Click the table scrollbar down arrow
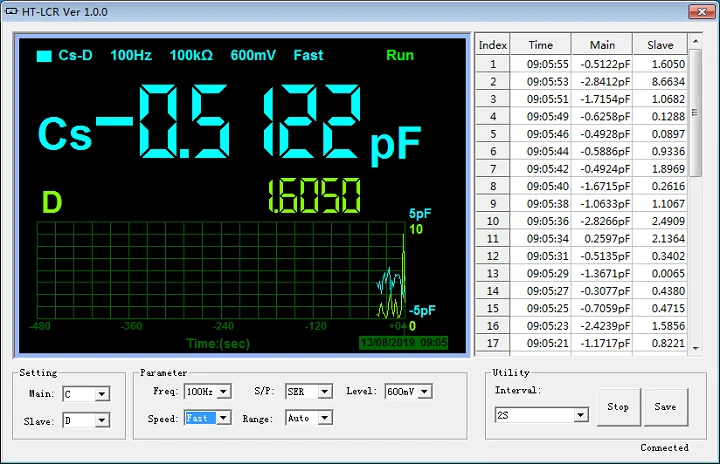720x464 pixels. click(x=696, y=347)
